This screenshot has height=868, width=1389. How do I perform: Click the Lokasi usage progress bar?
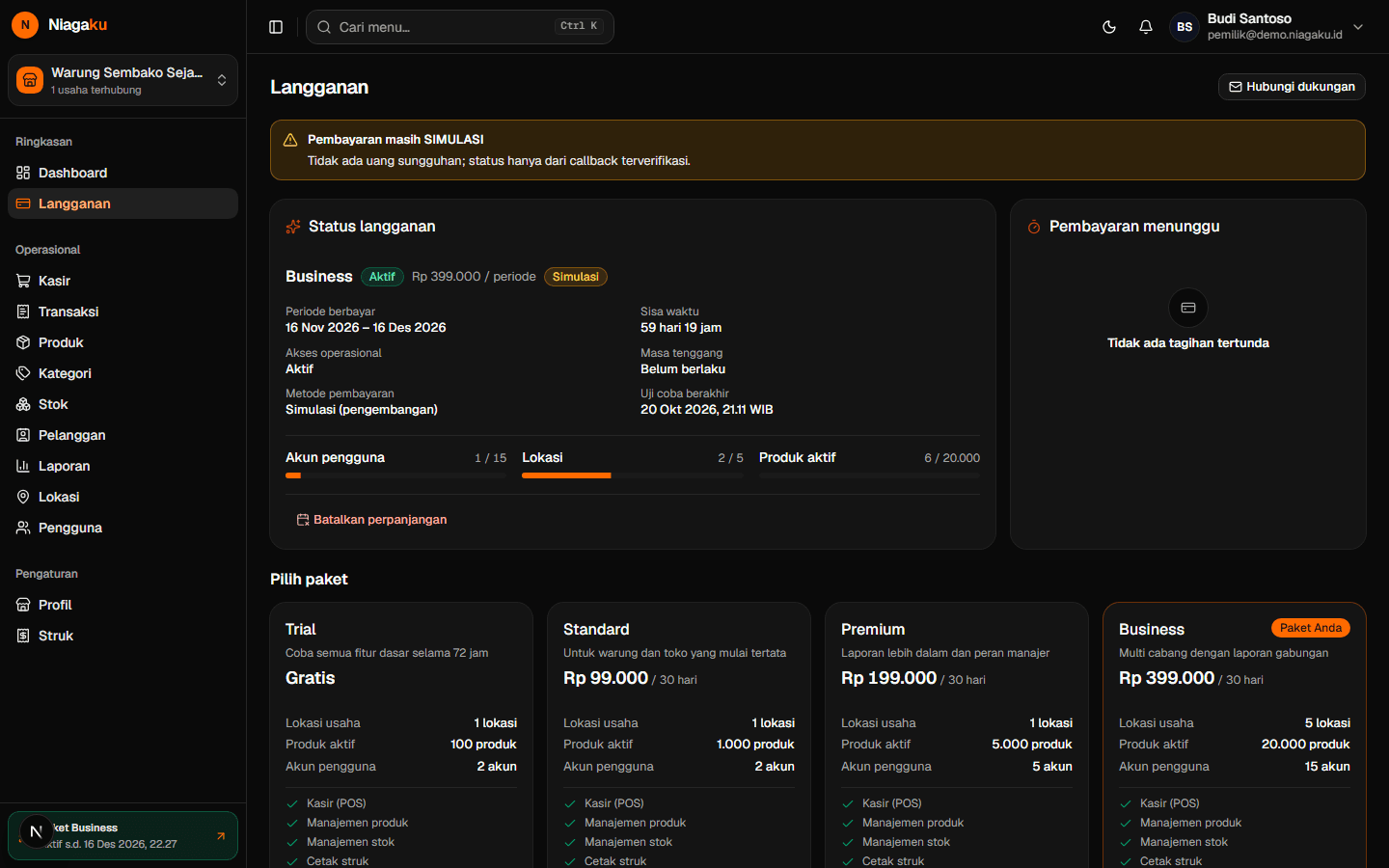[x=633, y=475]
